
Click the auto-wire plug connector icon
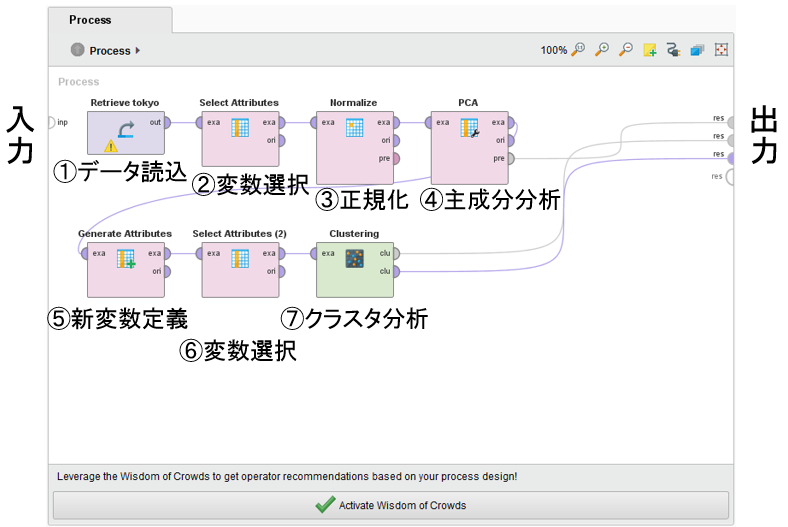[673, 49]
